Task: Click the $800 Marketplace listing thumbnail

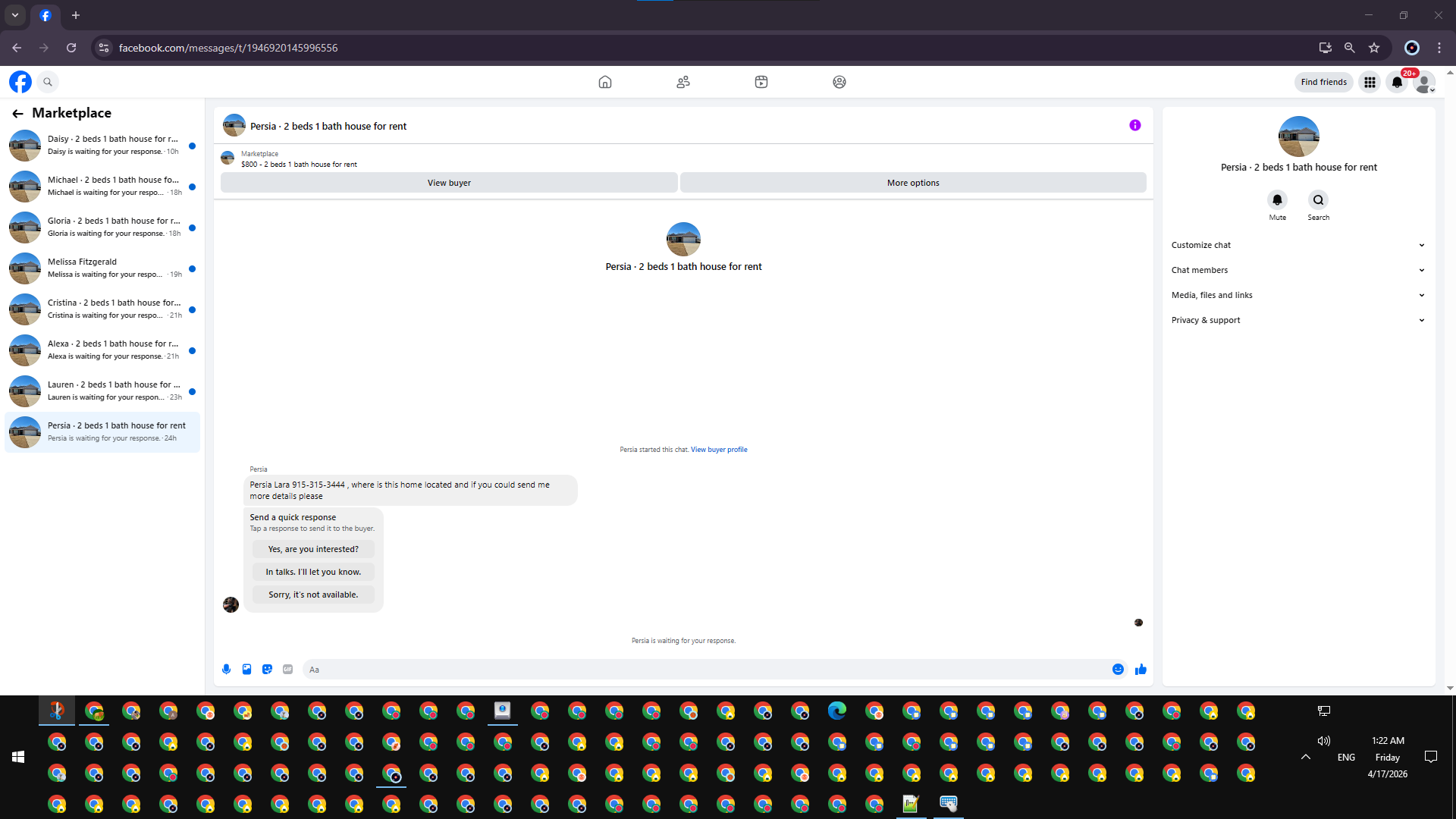Action: point(227,158)
